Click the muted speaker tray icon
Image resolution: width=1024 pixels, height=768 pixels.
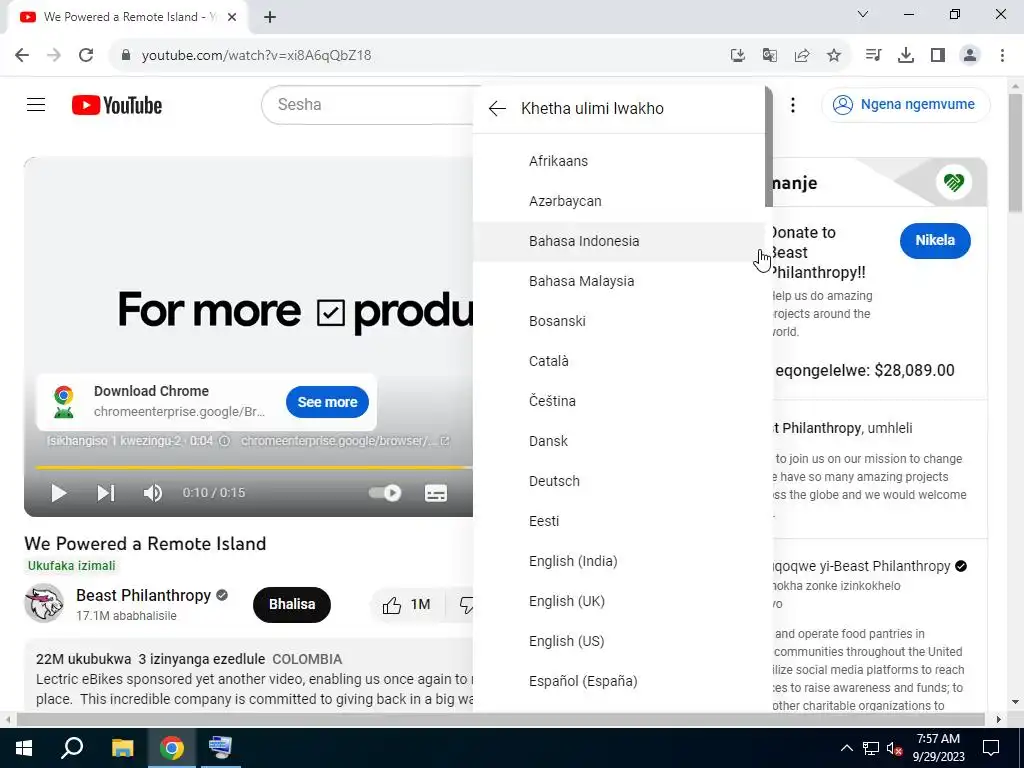click(895, 748)
